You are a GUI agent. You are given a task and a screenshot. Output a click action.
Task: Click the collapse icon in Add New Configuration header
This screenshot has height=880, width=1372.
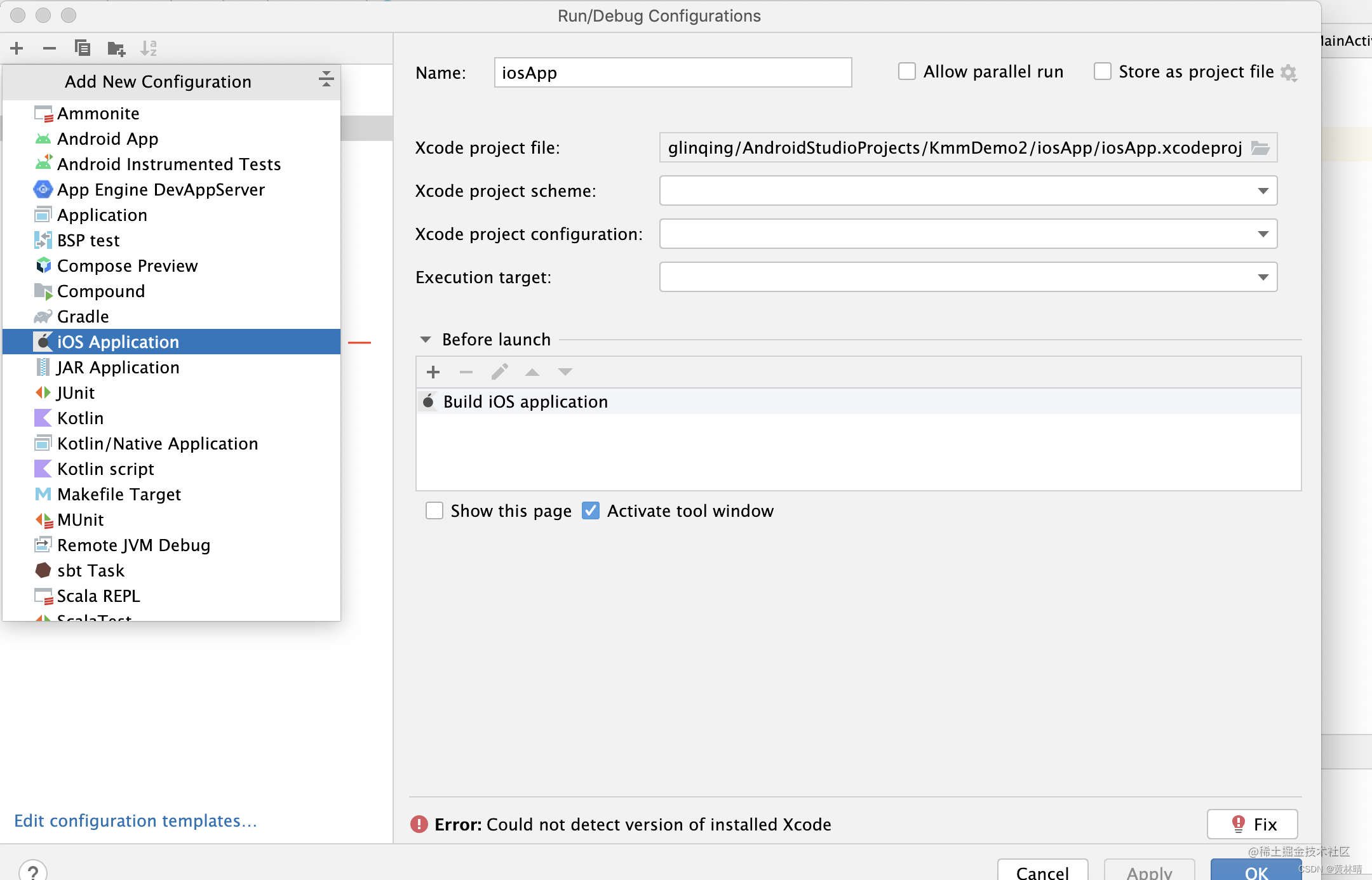tap(326, 79)
